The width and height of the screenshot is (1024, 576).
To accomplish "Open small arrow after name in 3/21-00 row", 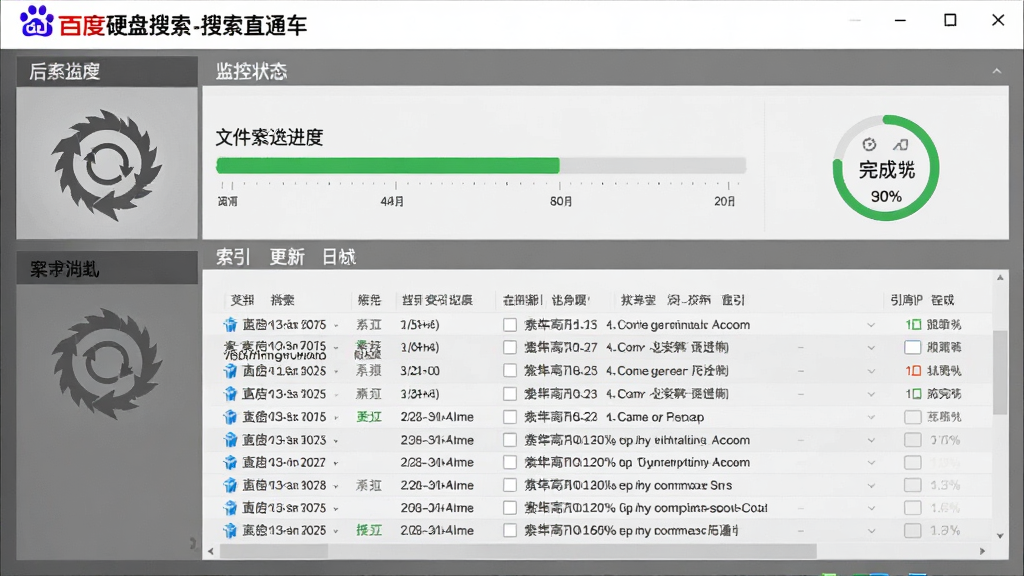I will (x=336, y=372).
